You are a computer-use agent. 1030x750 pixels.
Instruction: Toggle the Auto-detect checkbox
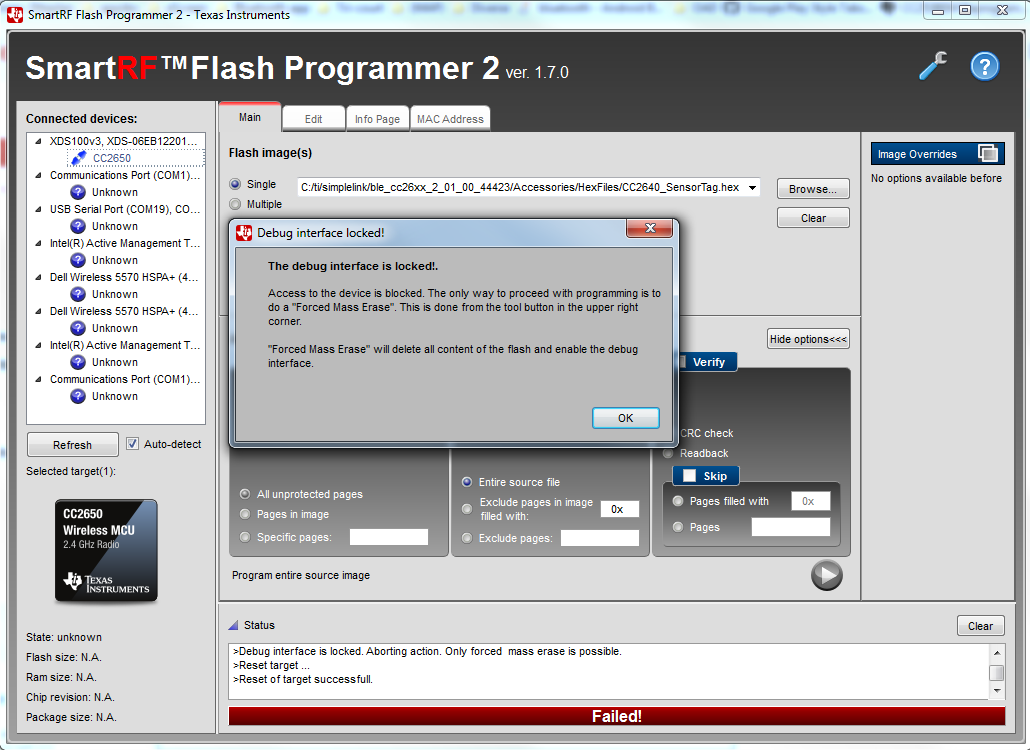pos(132,444)
